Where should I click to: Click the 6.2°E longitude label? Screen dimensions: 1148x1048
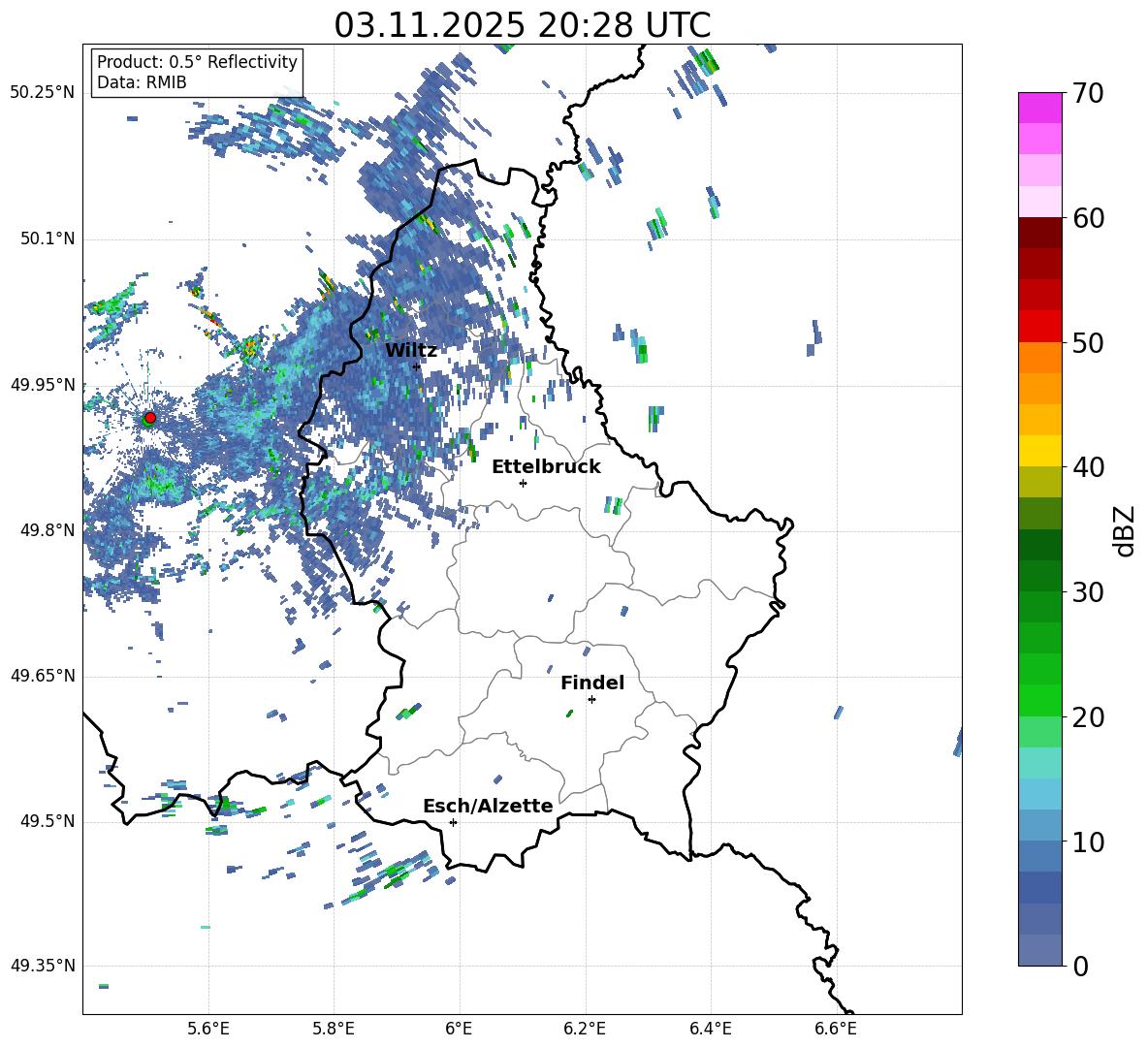click(585, 1029)
